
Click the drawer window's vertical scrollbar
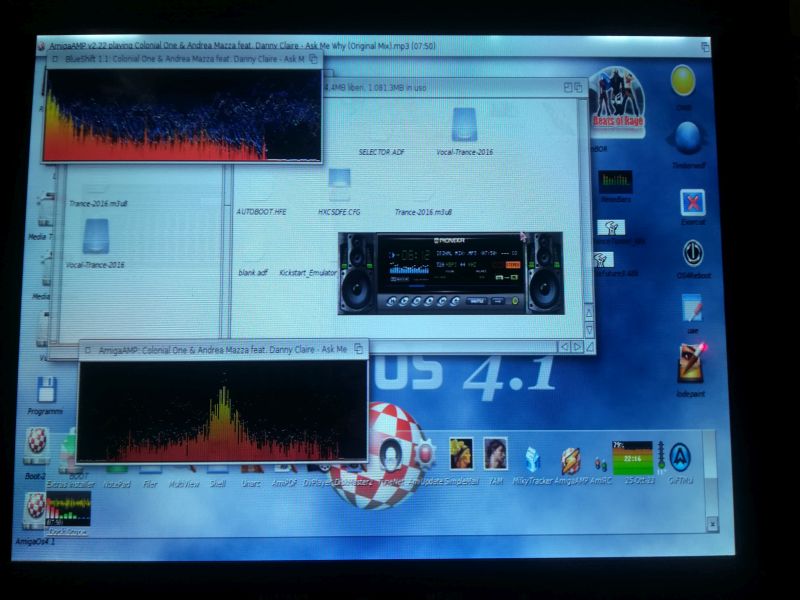pos(587,202)
